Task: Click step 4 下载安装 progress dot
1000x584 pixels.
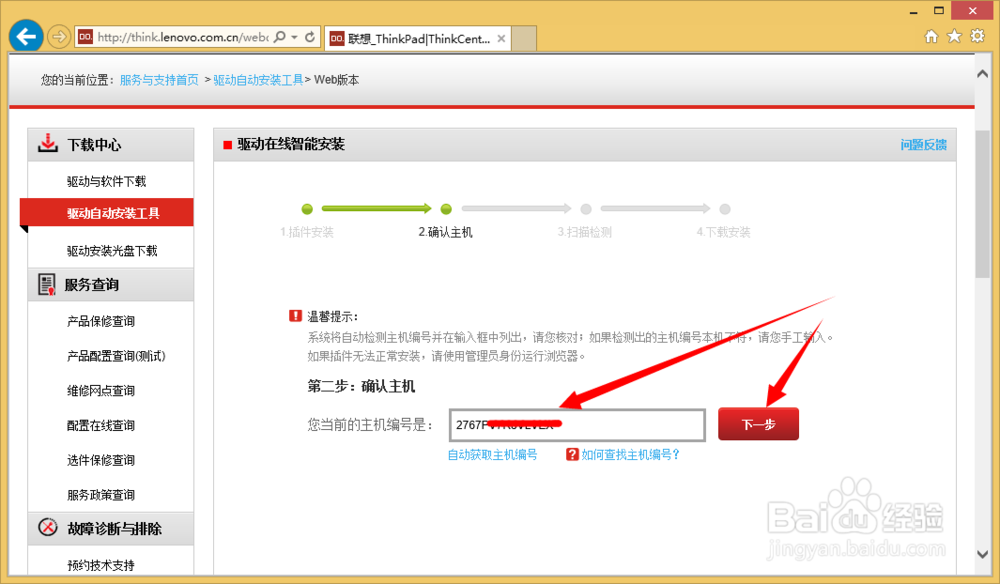Action: click(x=724, y=208)
